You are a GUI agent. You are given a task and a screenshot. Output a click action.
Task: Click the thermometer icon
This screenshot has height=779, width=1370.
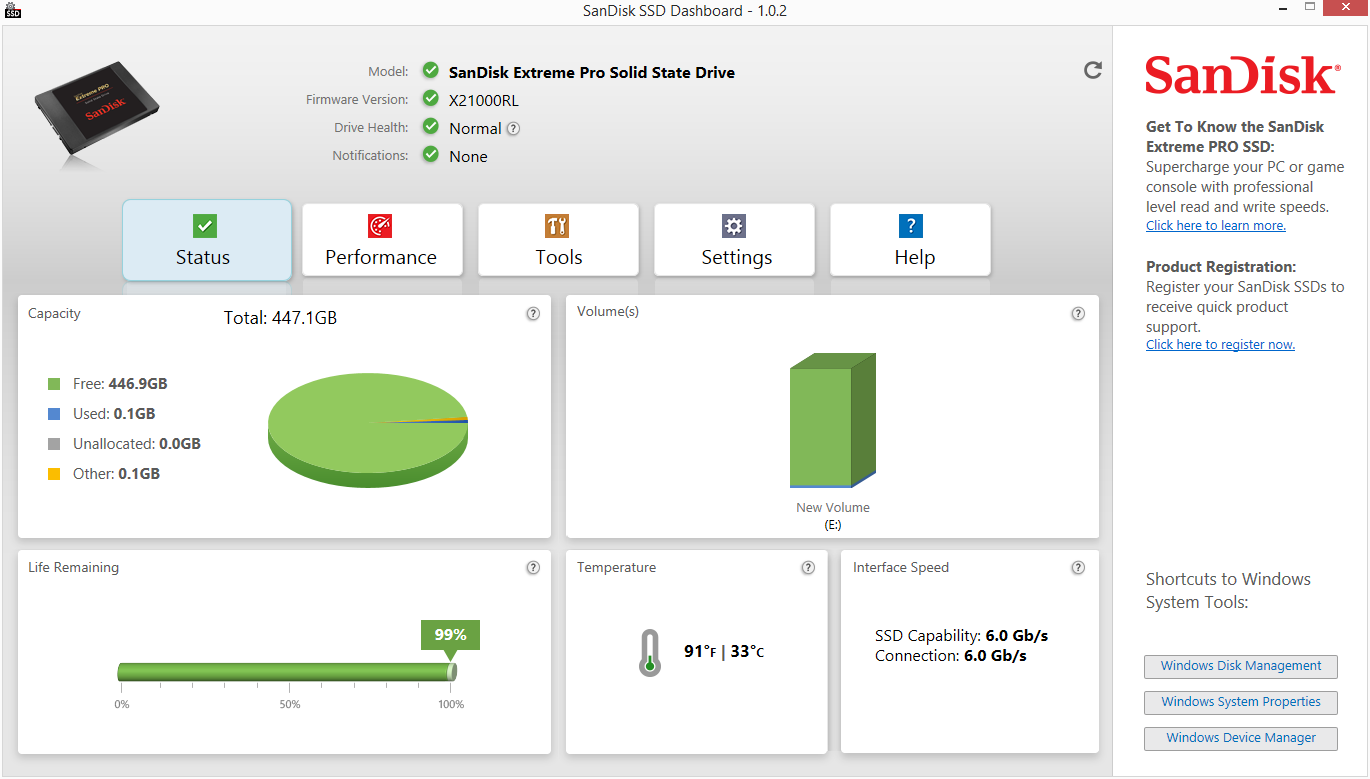tap(650, 653)
